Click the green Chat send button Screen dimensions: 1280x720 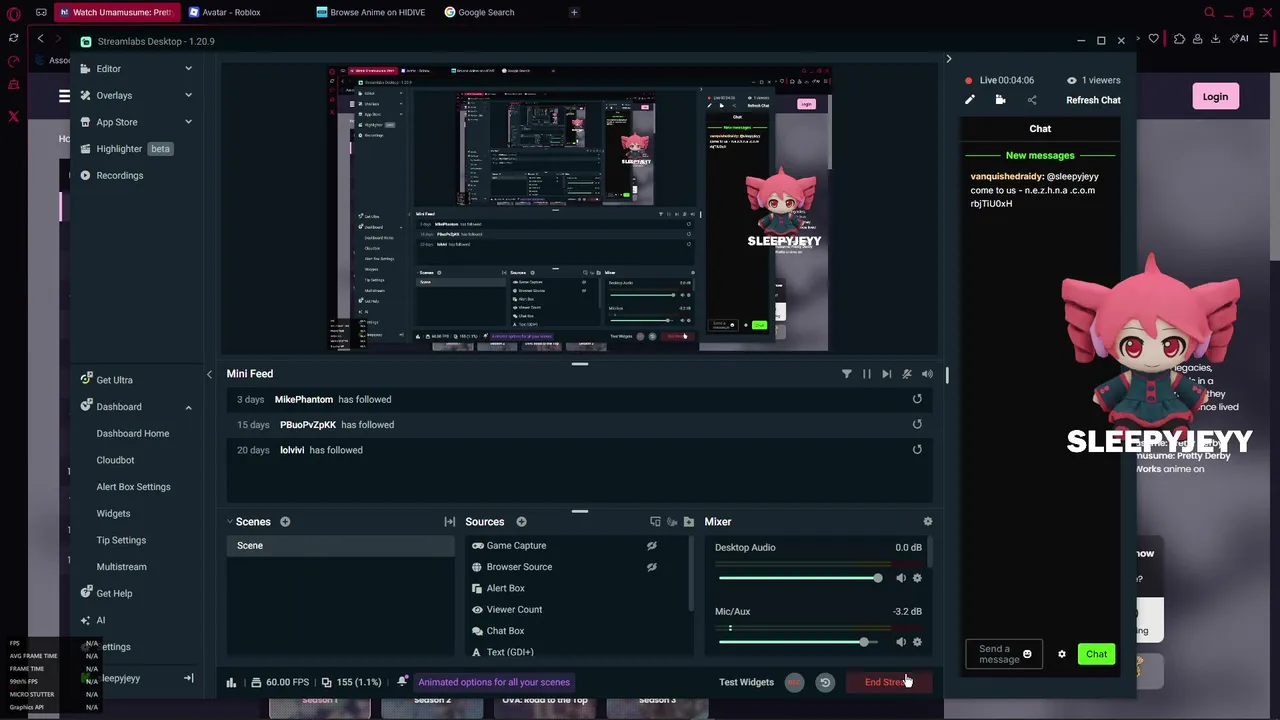click(1096, 654)
